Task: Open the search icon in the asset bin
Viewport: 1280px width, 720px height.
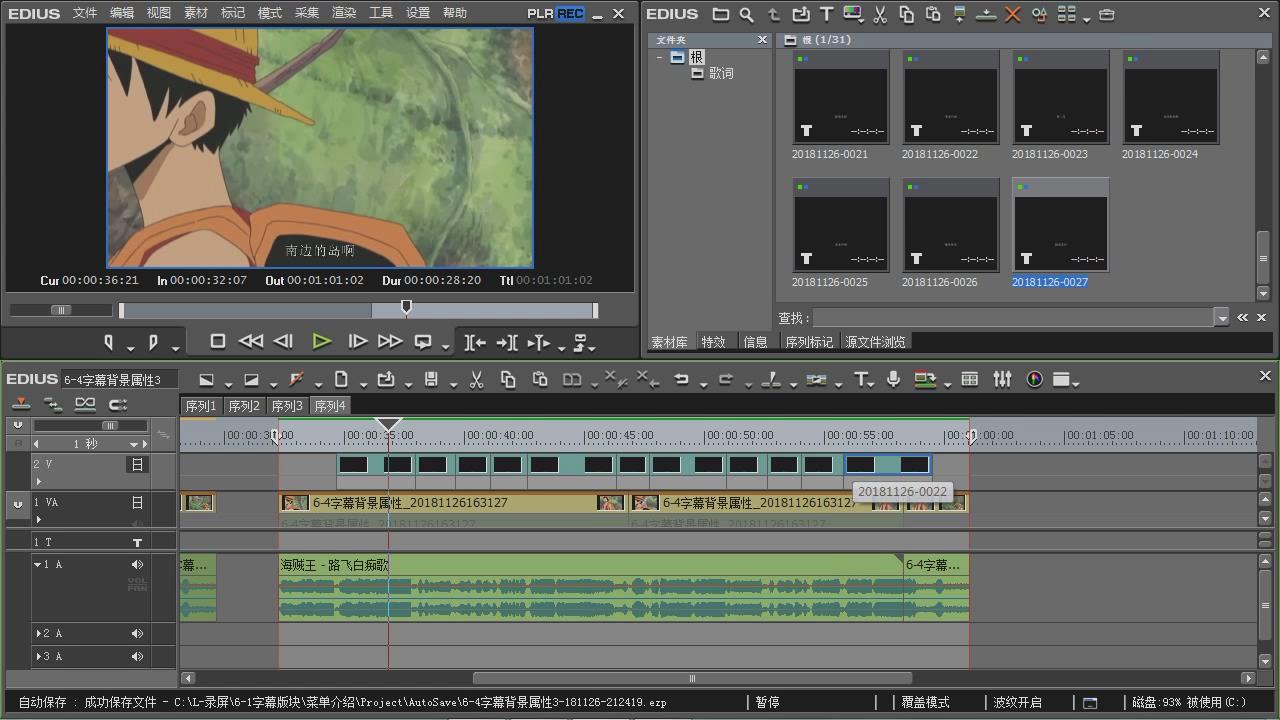Action: [746, 14]
